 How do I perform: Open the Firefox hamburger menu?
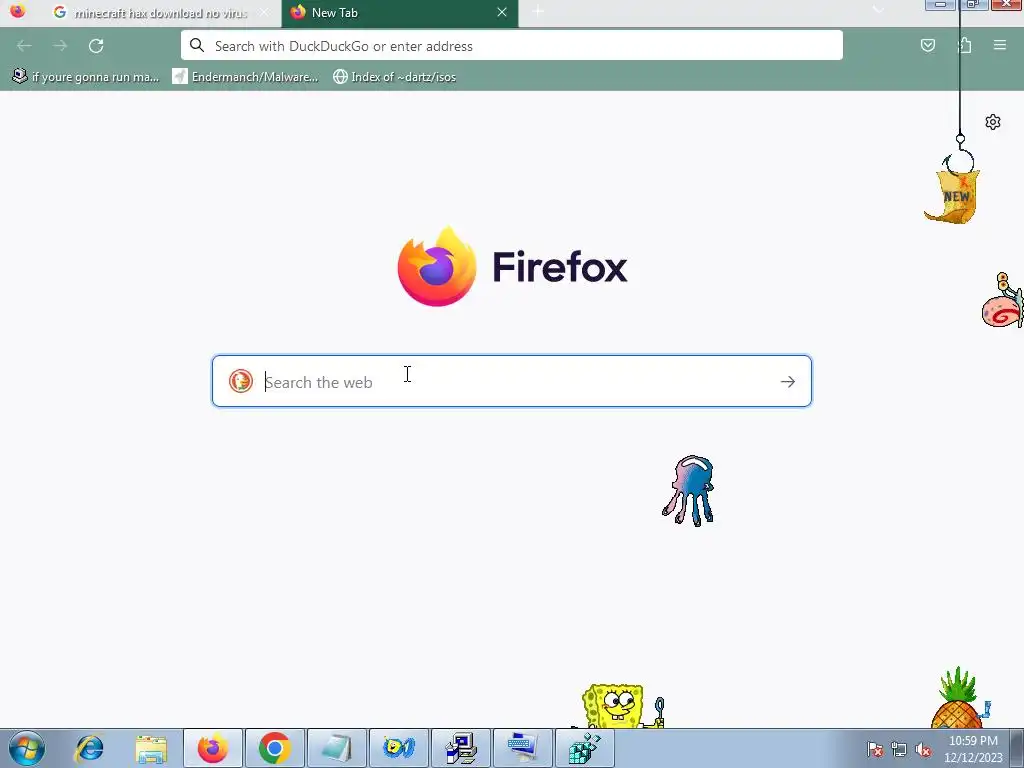tap(1000, 45)
